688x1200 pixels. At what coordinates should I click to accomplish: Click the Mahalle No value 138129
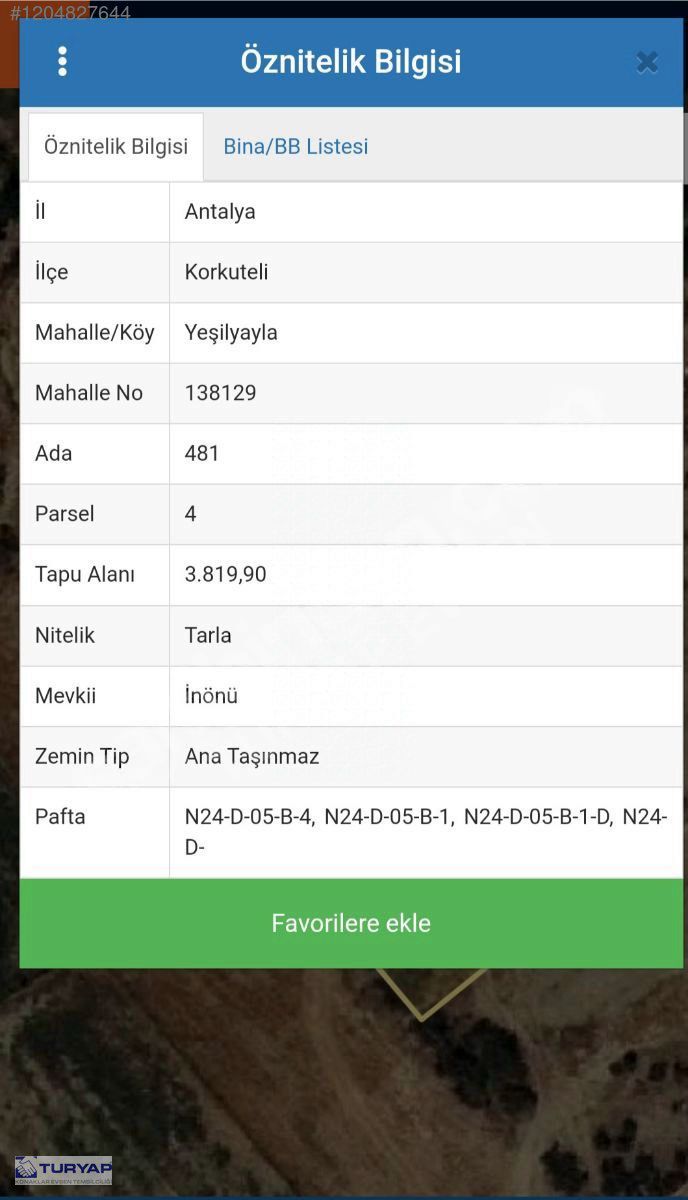click(221, 393)
